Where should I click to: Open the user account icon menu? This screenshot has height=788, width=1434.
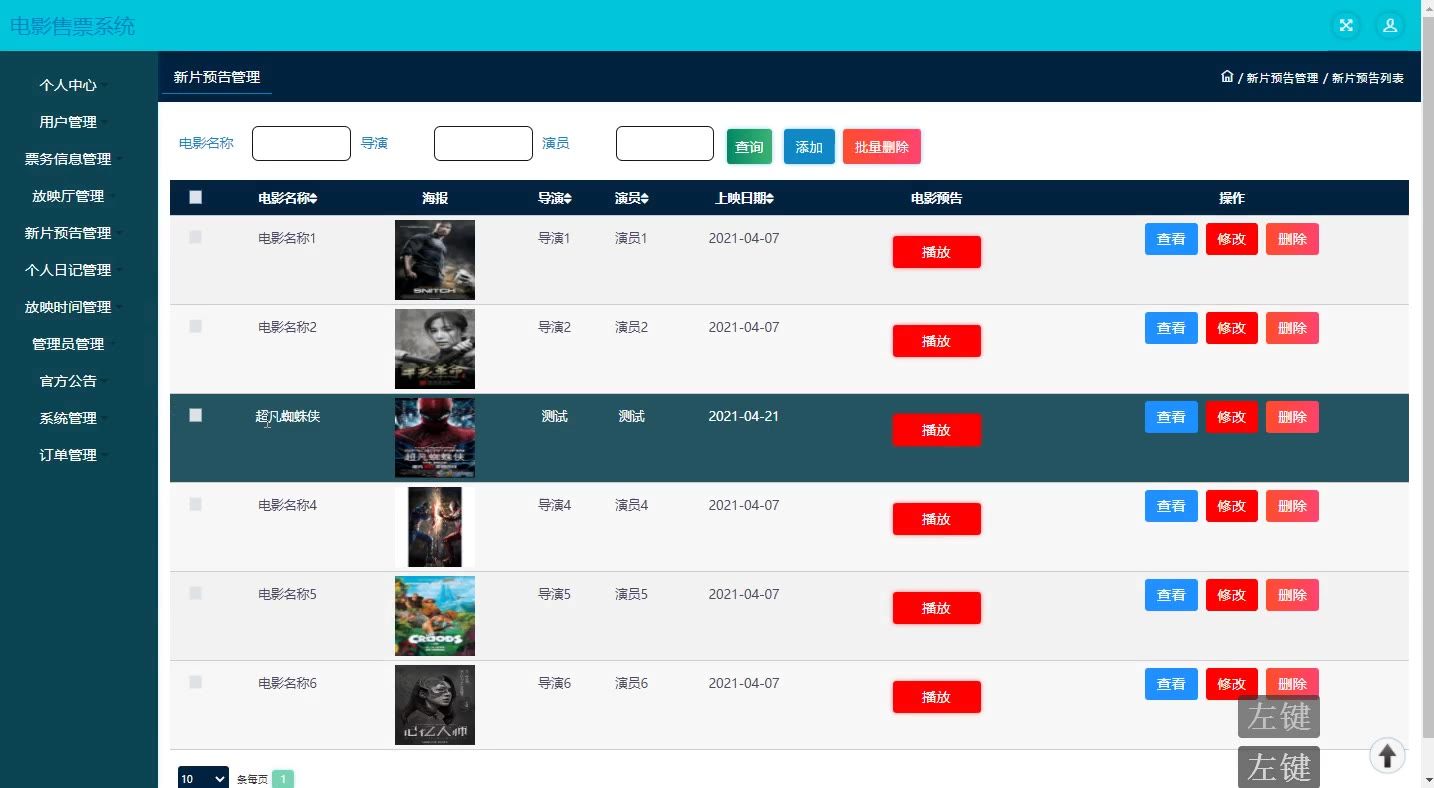click(x=1390, y=26)
